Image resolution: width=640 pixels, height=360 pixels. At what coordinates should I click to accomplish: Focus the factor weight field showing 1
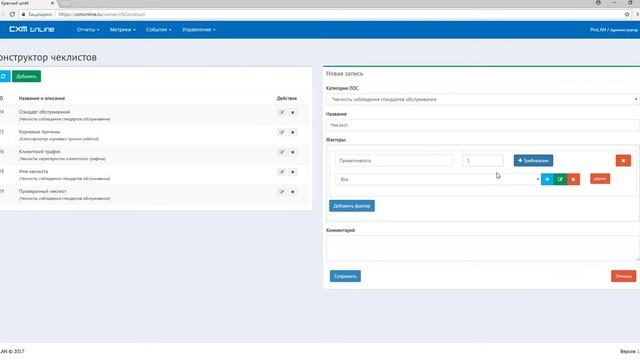(x=483, y=160)
